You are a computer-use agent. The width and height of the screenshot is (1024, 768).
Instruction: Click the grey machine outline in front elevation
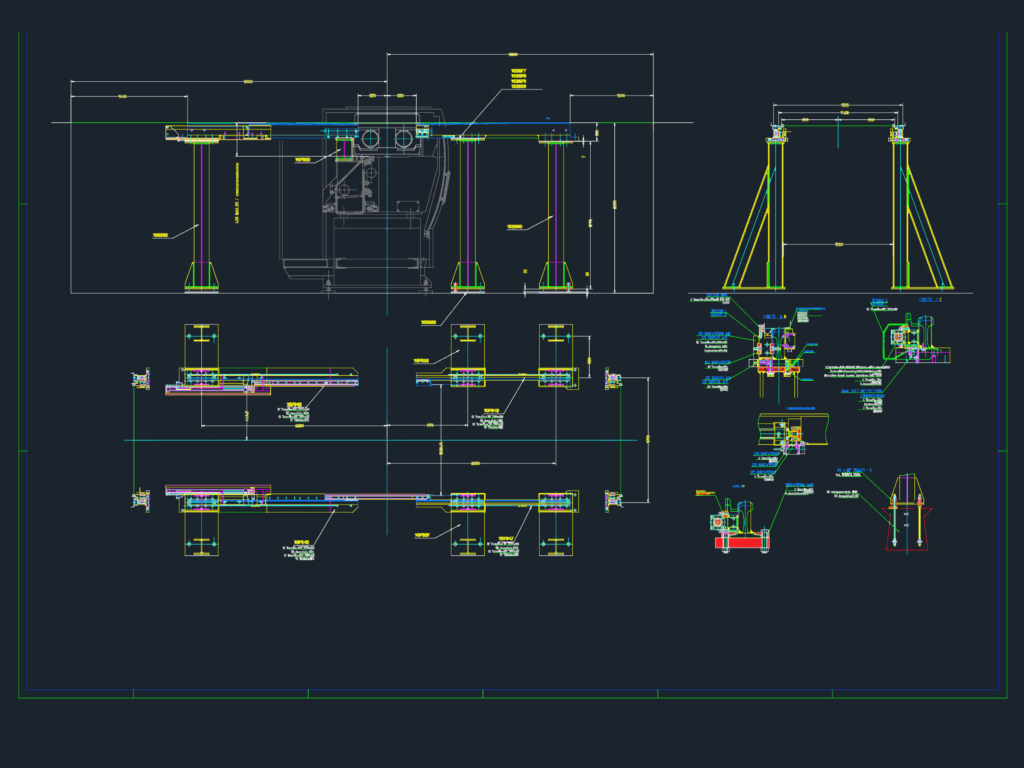366,201
